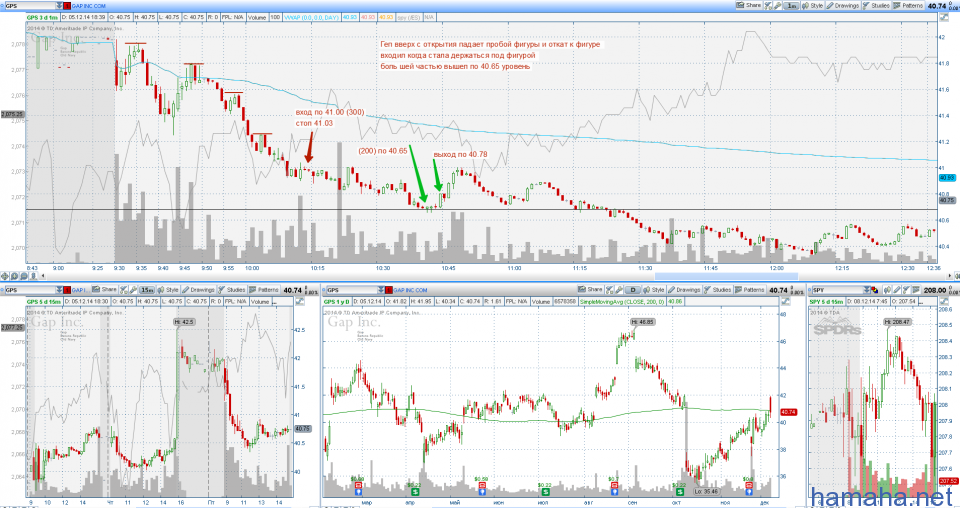Viewport: 960px width, 508px height.
Task: Open symbol dropdown arrow in daily chart
Action: pyautogui.click(x=381, y=290)
